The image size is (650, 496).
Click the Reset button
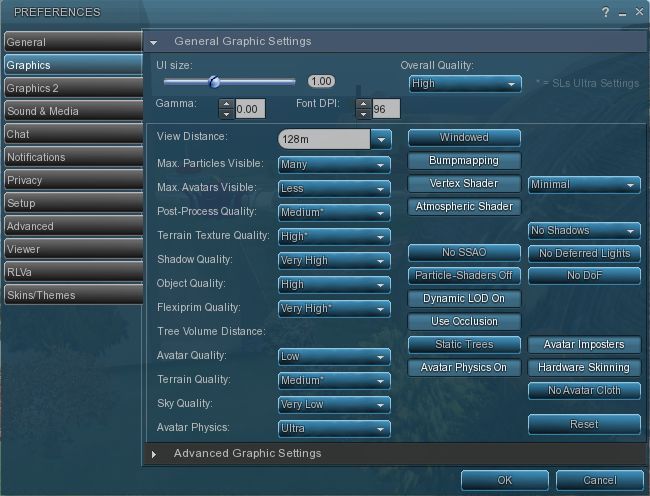[584, 424]
